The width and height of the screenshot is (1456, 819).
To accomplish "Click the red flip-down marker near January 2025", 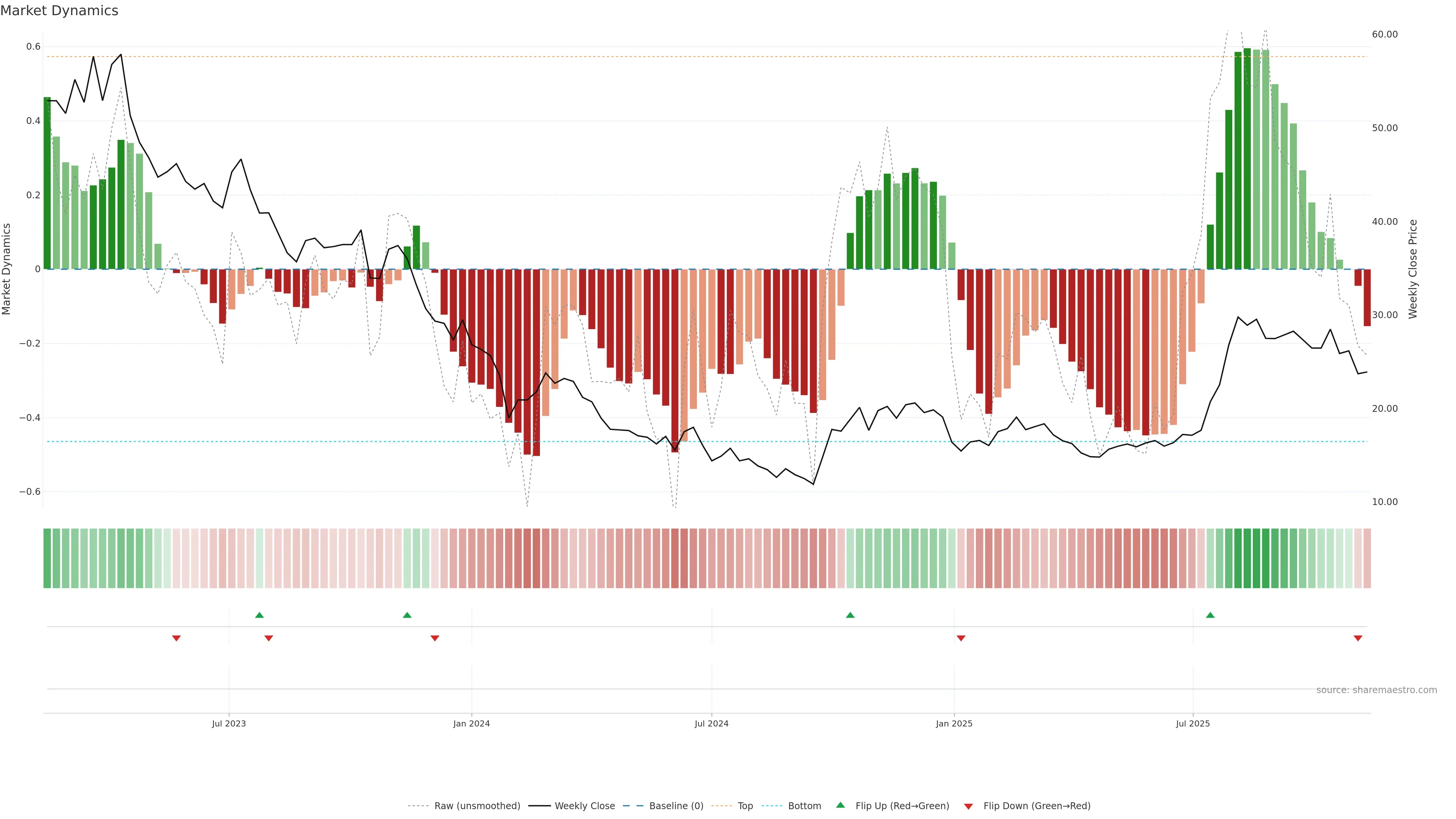I will tap(961, 638).
